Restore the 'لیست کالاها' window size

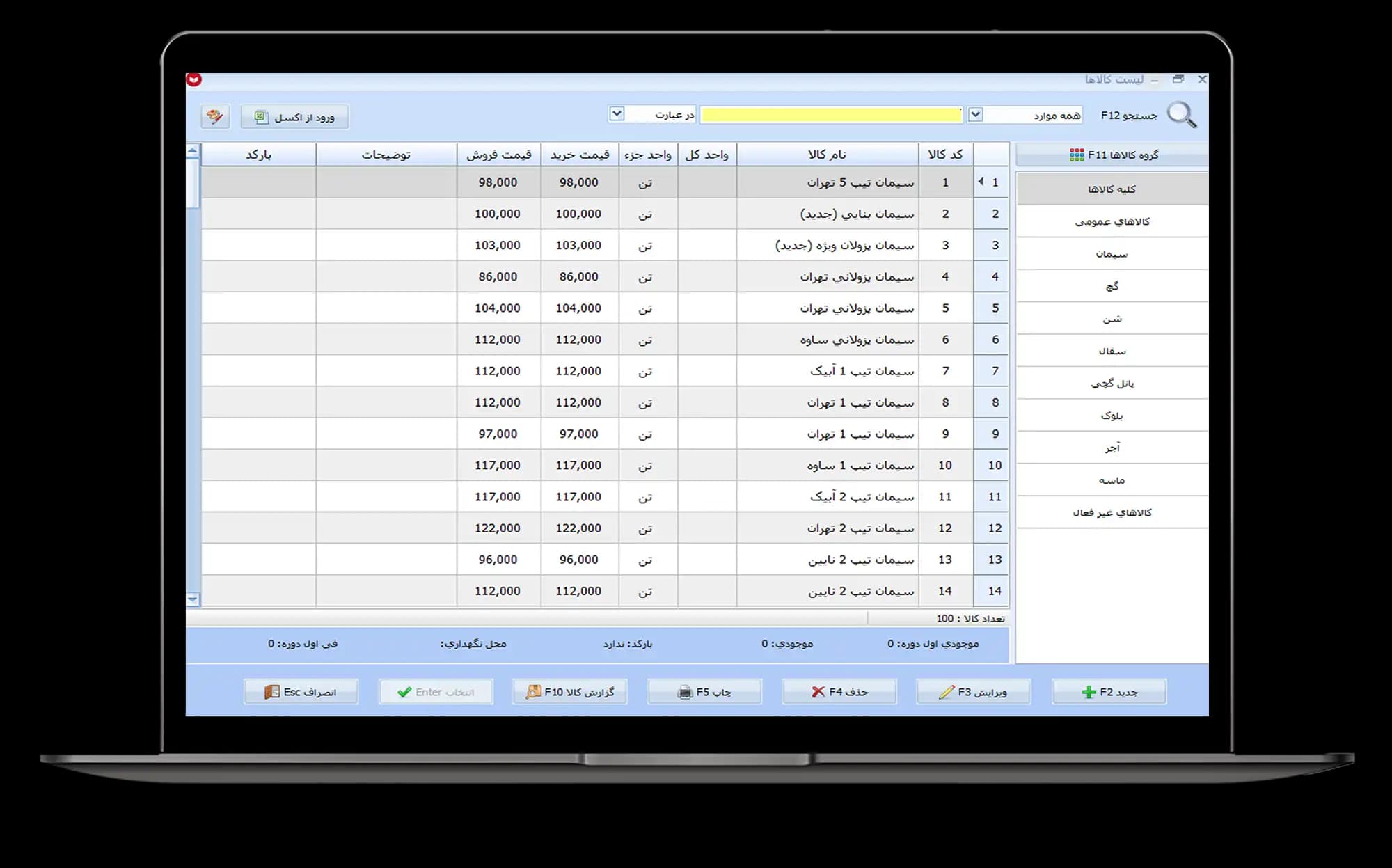(x=1178, y=79)
